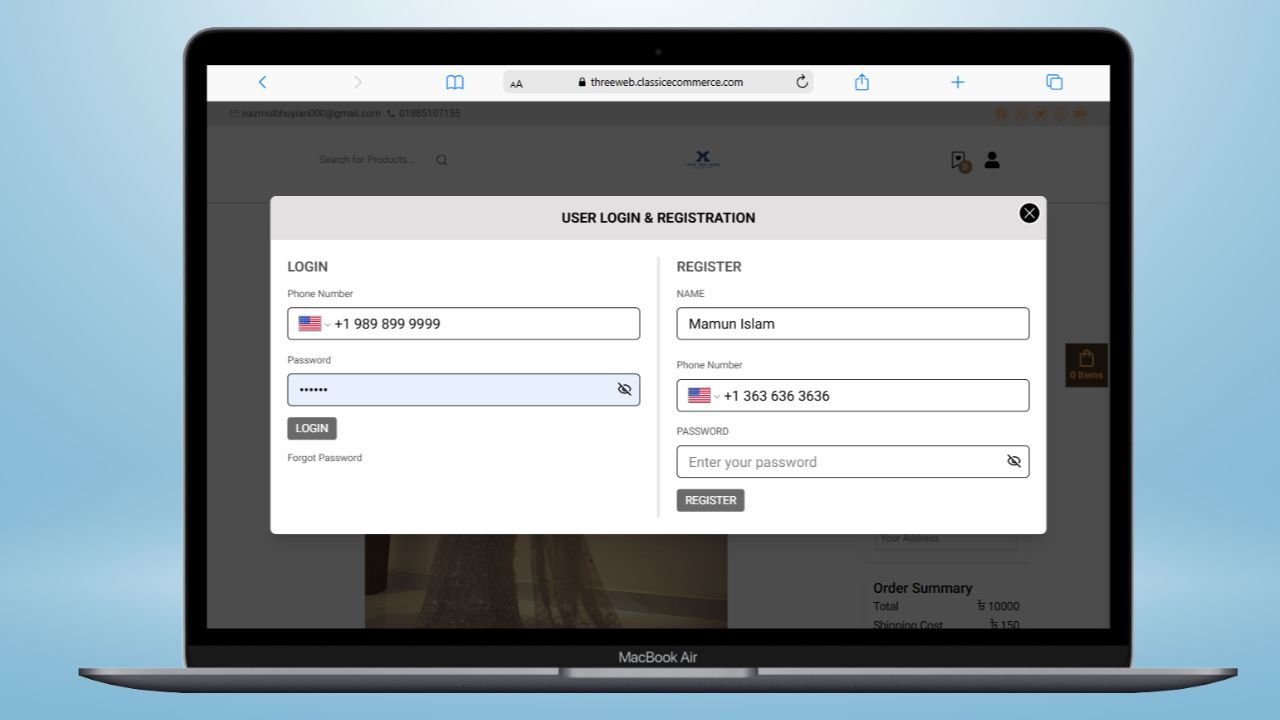Open the country flag dropdown in Login phone
This screenshot has width=1280, height=720.
point(313,324)
